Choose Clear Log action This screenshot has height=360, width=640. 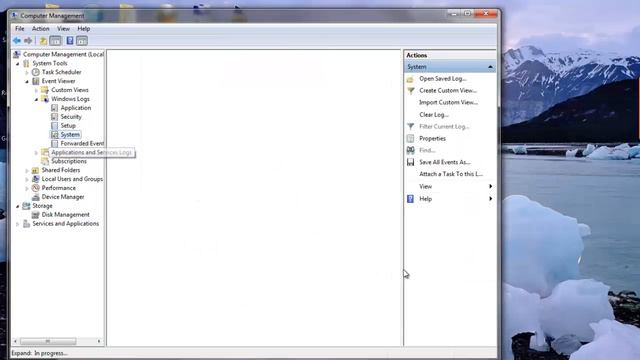click(x=433, y=115)
